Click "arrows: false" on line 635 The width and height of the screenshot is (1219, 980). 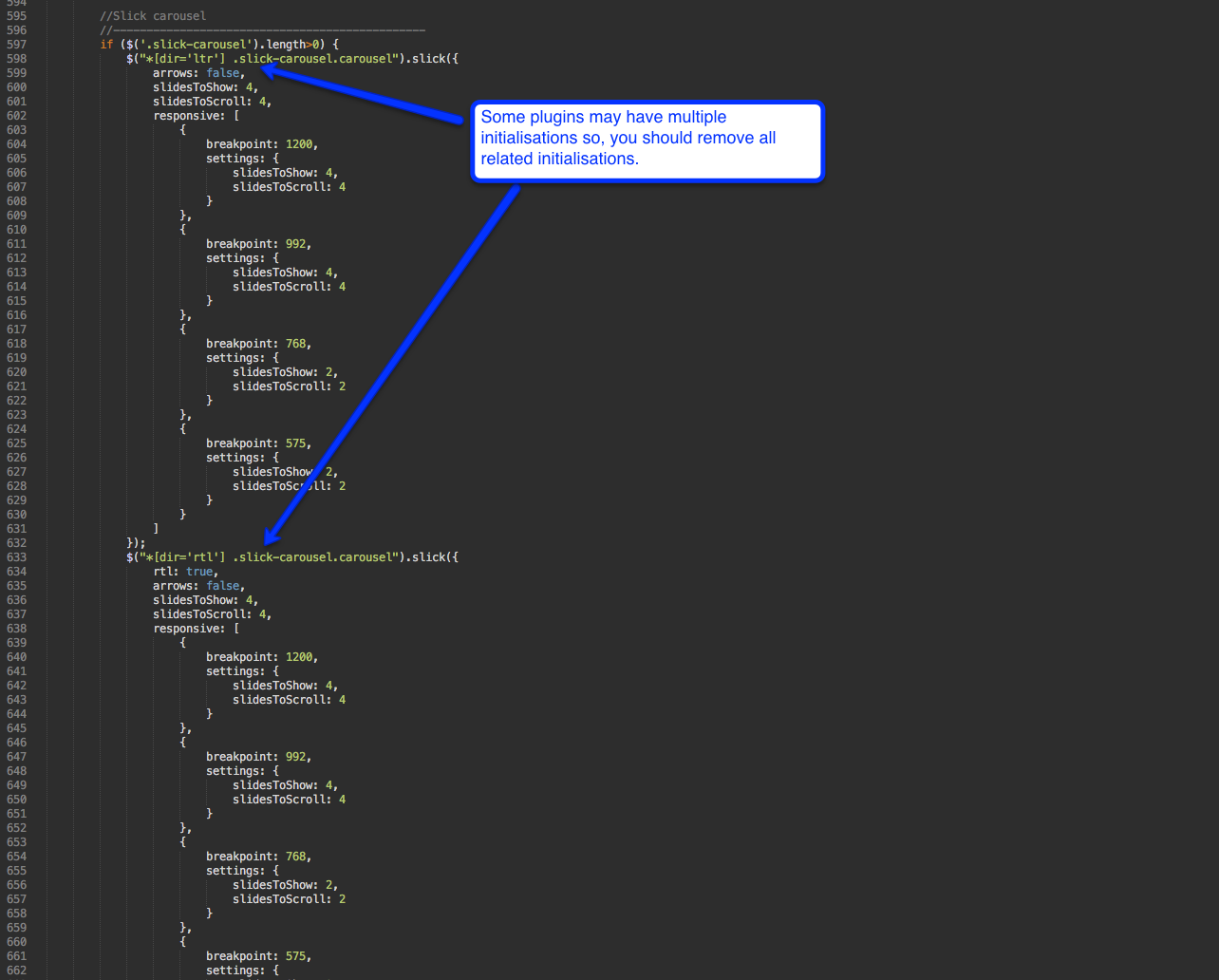[x=198, y=586]
